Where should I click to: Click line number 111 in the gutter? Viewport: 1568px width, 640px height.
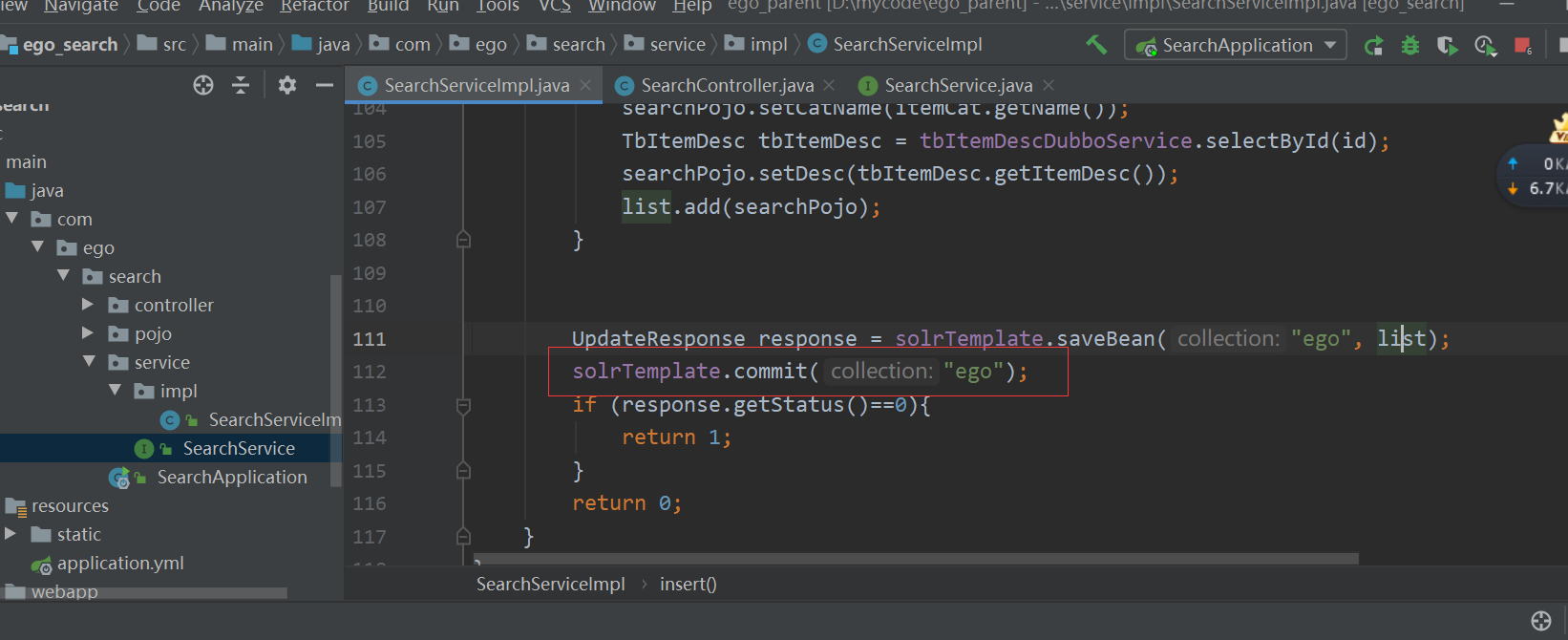(x=370, y=339)
